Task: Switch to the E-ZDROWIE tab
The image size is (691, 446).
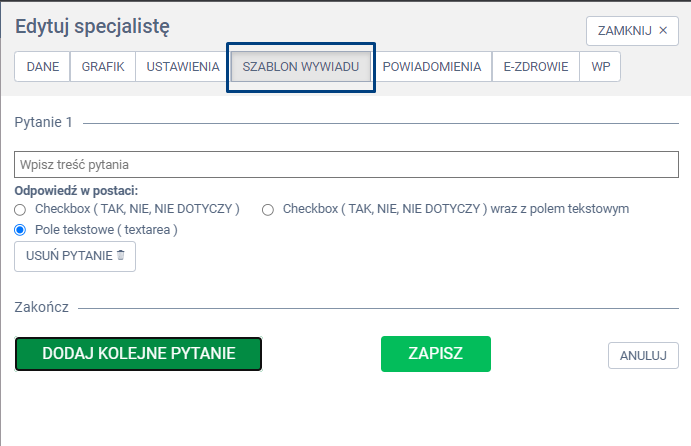Action: click(535, 67)
